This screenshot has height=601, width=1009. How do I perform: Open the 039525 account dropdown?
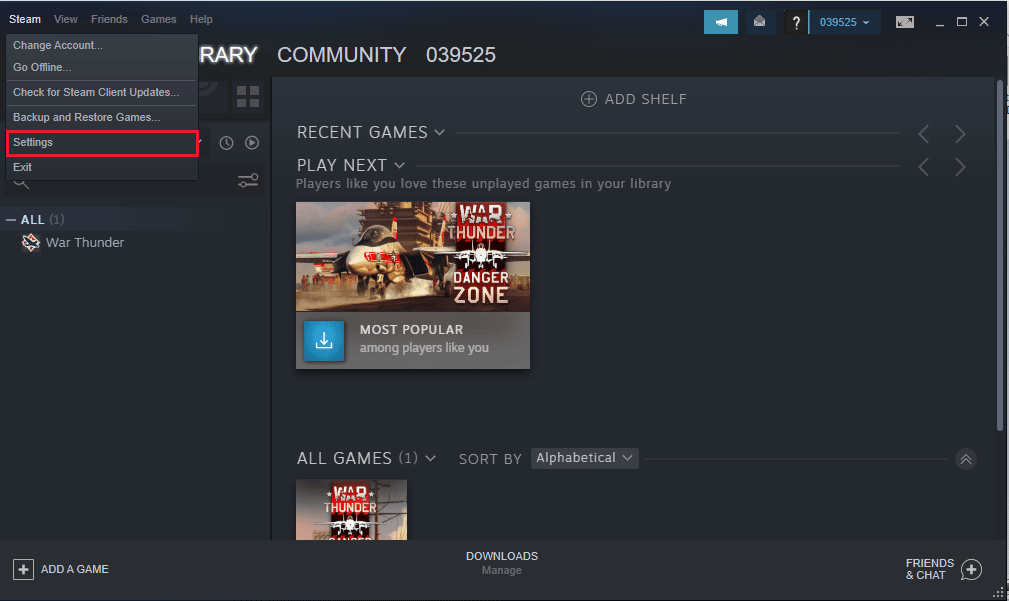coord(844,22)
